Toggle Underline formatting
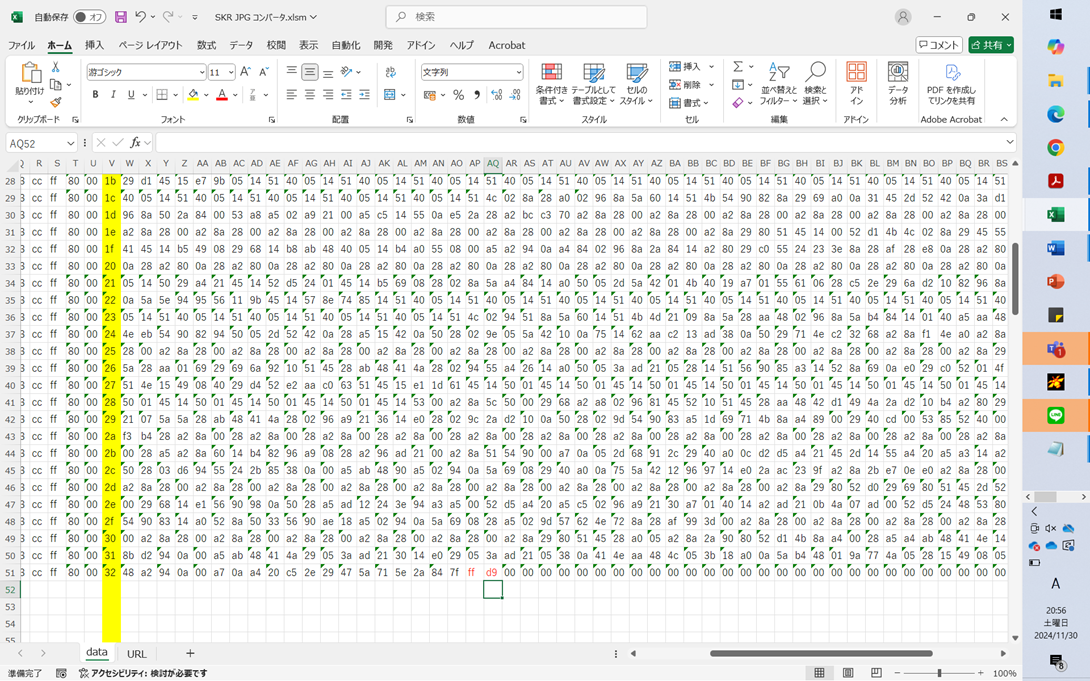This screenshot has height=681, width=1090. [131, 95]
